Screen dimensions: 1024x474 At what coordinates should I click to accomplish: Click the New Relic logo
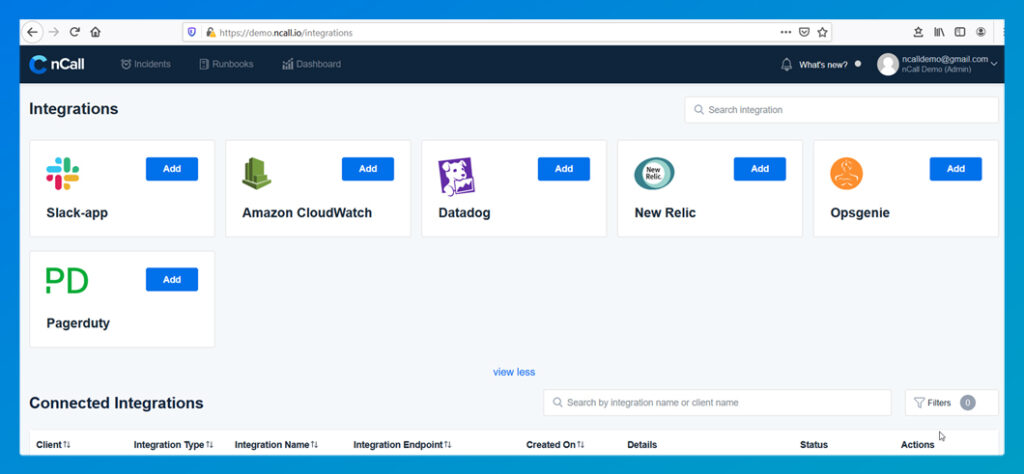click(654, 174)
